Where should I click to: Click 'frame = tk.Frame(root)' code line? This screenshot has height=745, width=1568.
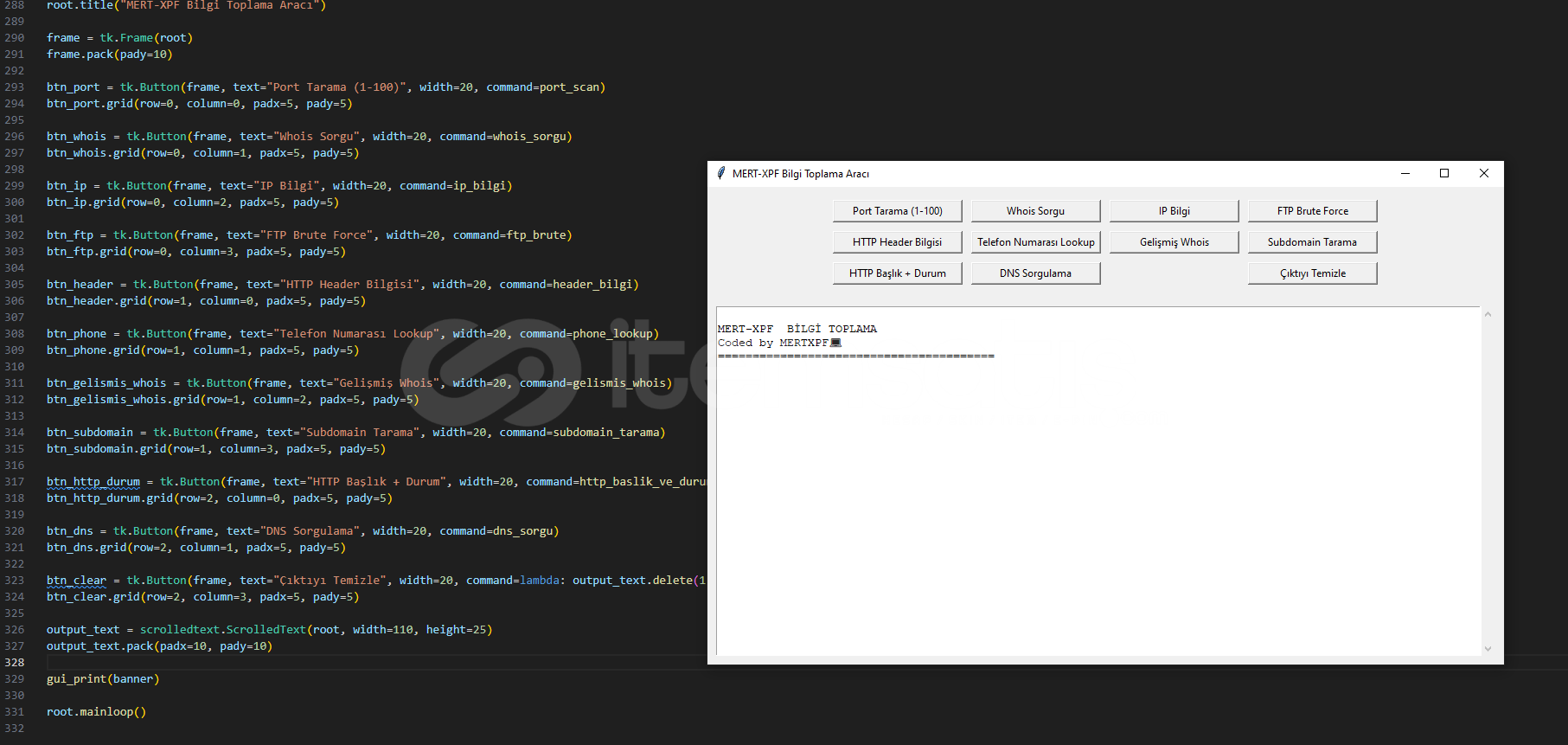click(119, 38)
